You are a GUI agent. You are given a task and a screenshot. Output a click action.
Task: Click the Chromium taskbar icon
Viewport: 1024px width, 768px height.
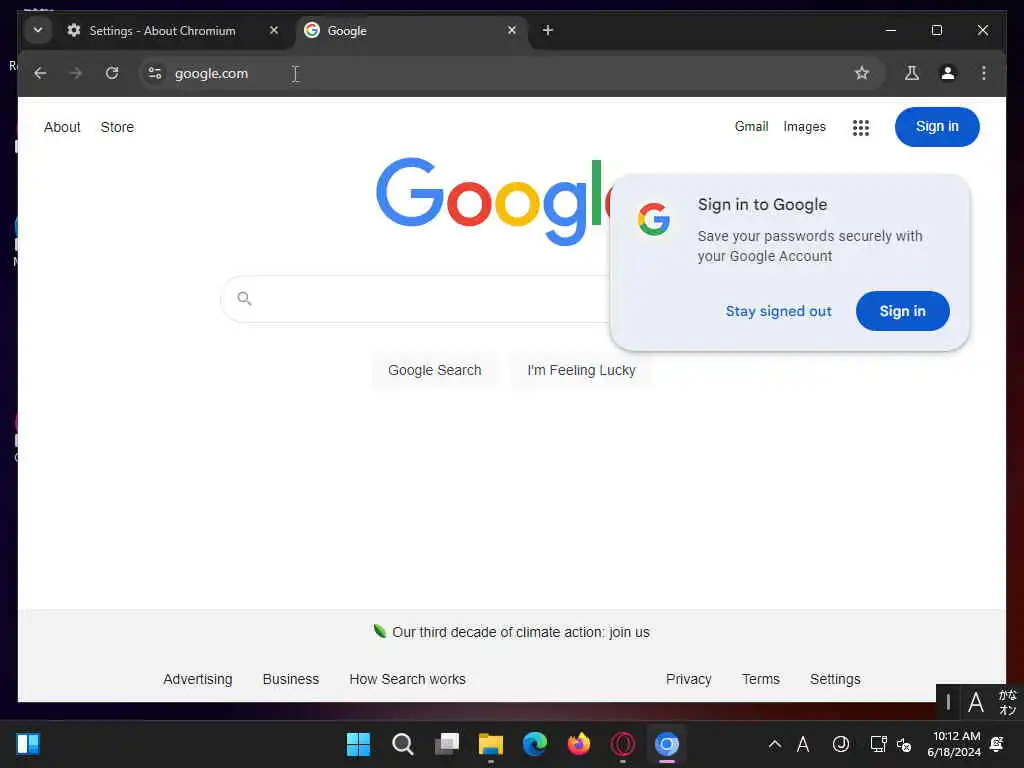click(x=667, y=744)
